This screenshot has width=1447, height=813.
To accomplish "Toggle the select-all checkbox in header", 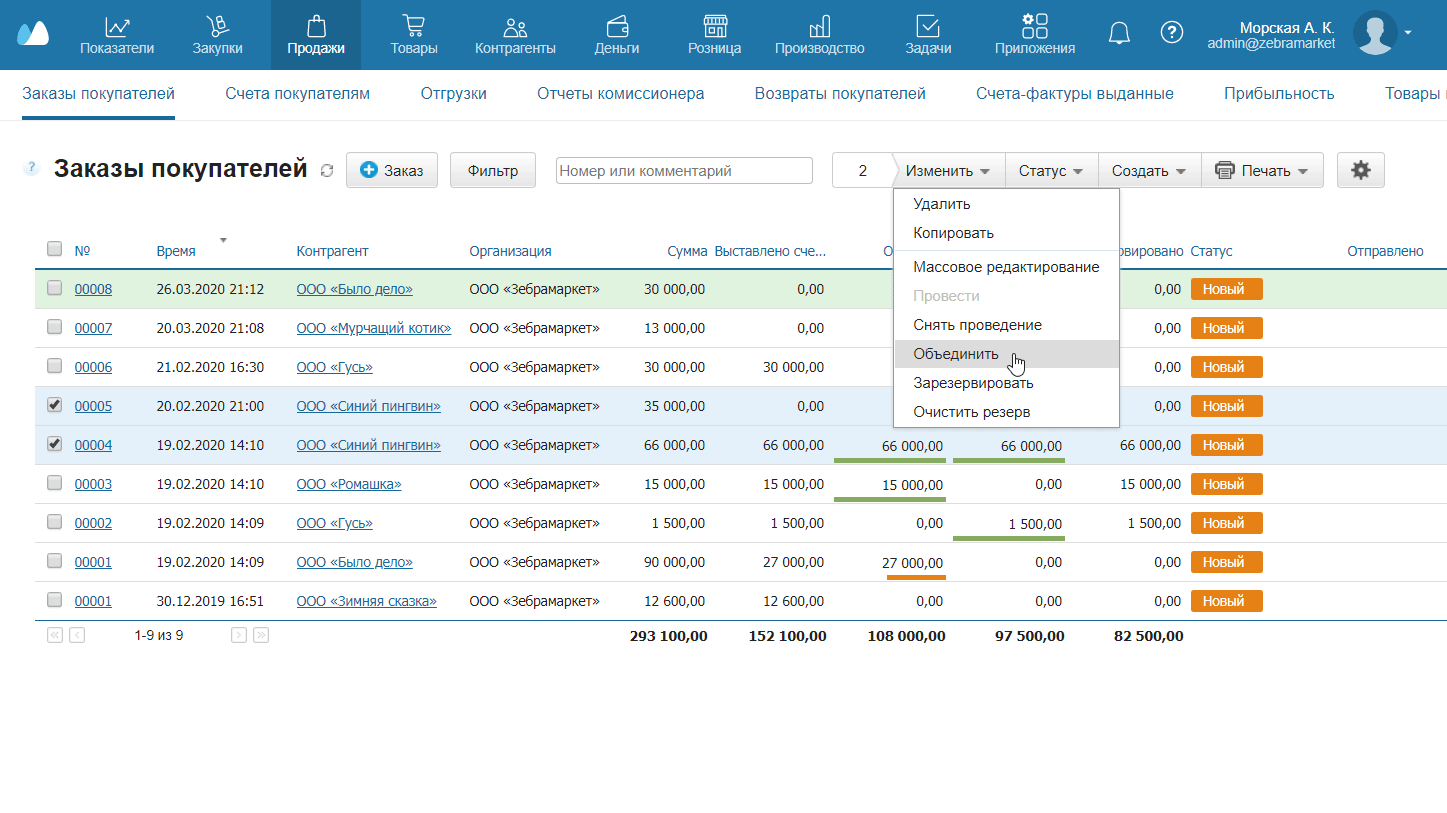I will point(55,249).
